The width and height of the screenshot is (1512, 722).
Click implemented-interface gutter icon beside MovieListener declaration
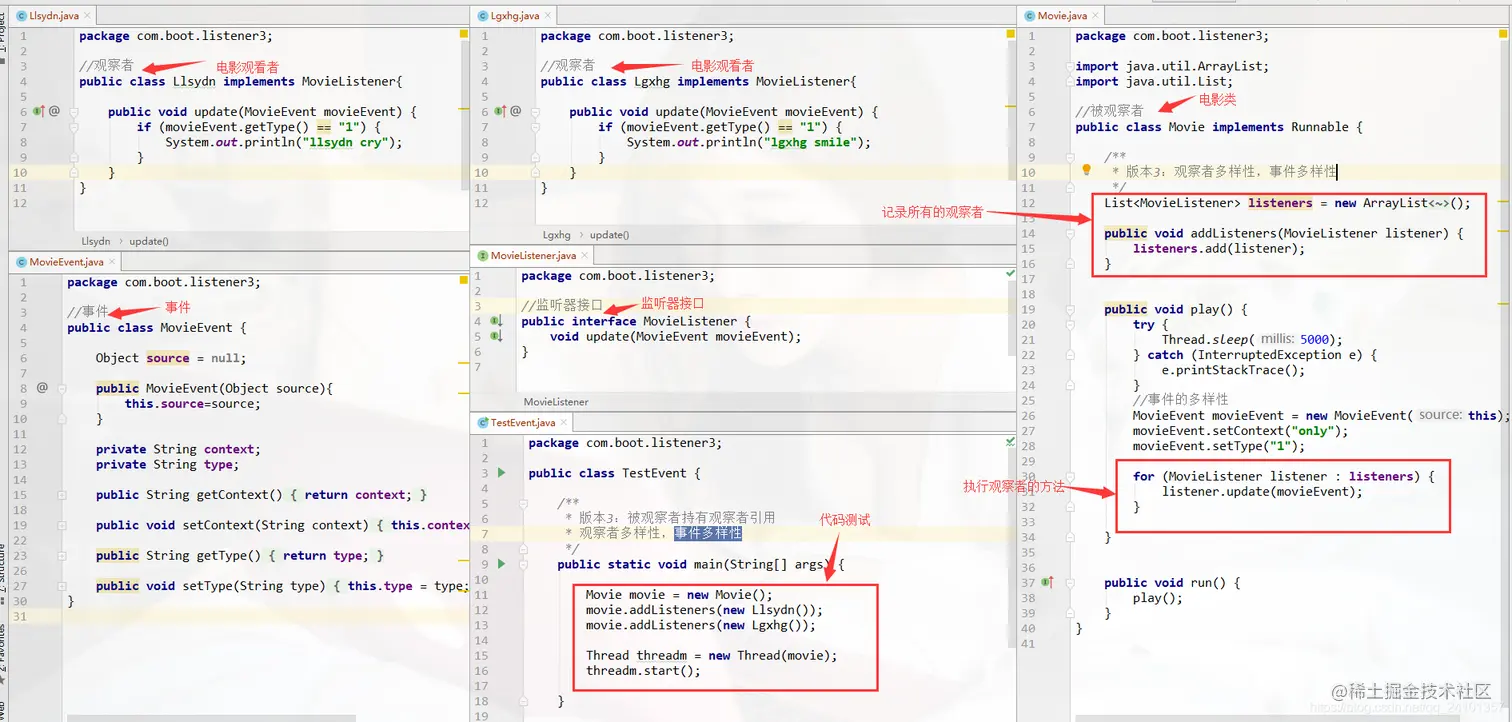[x=496, y=321]
